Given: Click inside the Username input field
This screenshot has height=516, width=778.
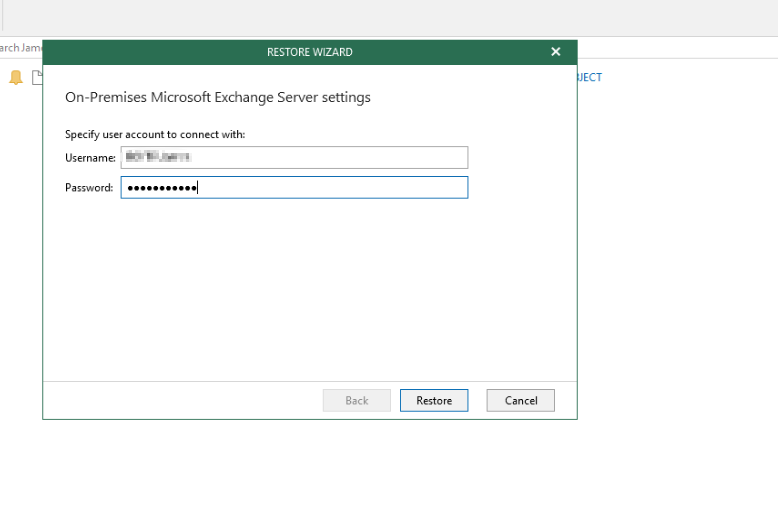Looking at the screenshot, I should pyautogui.click(x=330, y=157).
